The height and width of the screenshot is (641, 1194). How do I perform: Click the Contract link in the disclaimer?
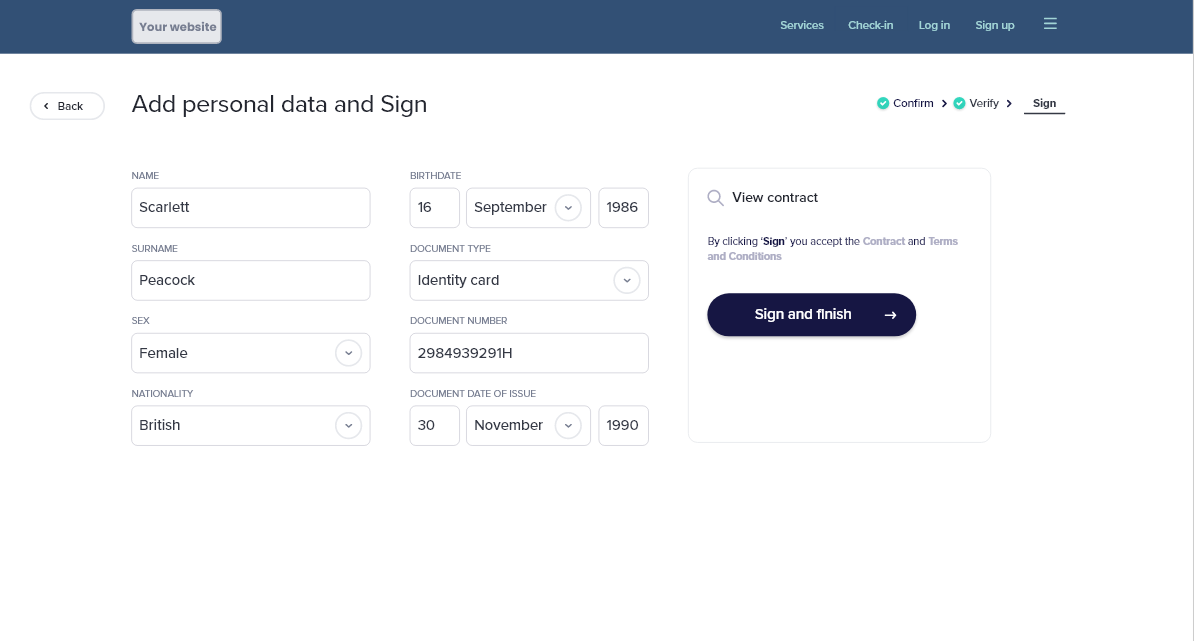(x=883, y=241)
